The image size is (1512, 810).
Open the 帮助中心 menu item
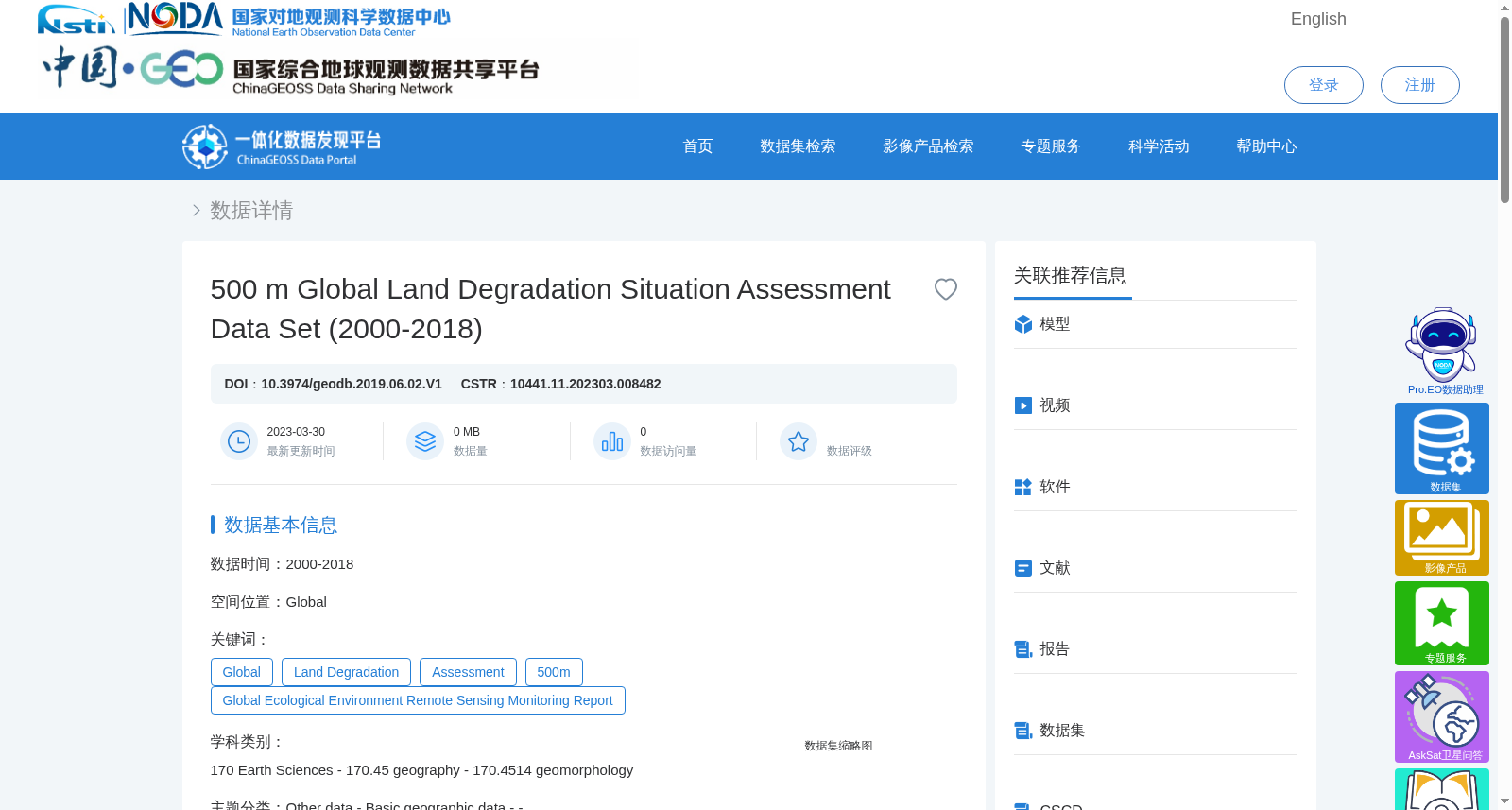(x=1266, y=146)
